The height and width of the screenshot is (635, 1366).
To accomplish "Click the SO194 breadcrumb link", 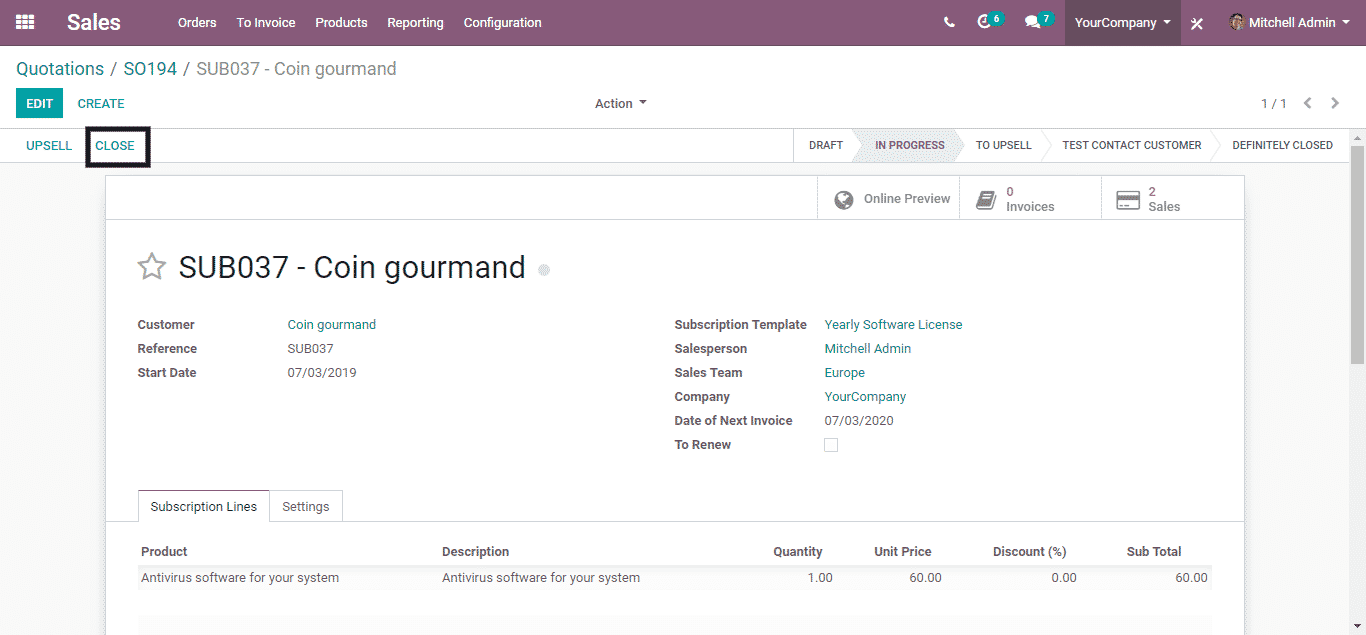I will click(x=150, y=69).
